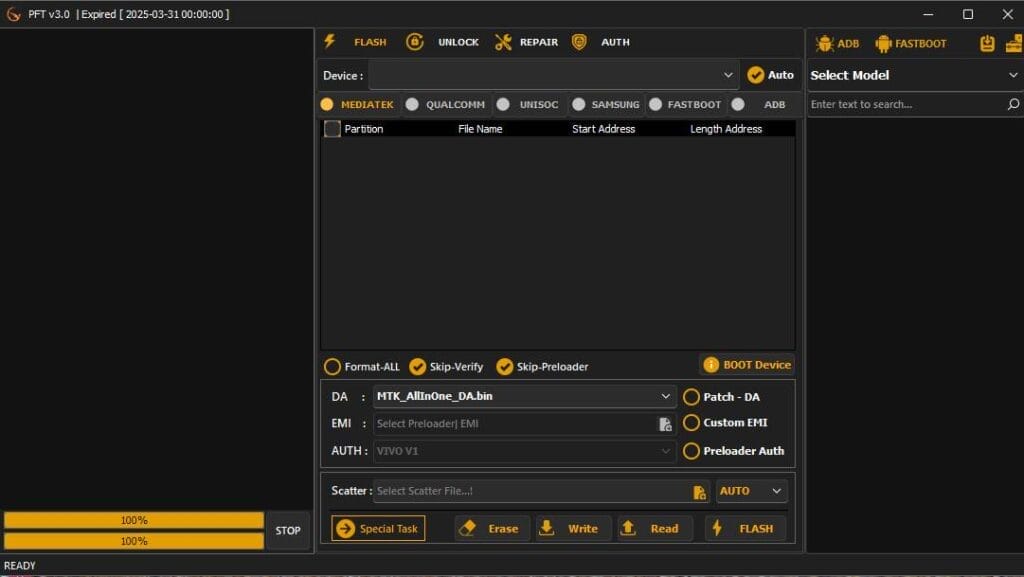
Task: Expand the DA file dropdown showing MTK_AllInOne_DA.bin
Action: 665,397
